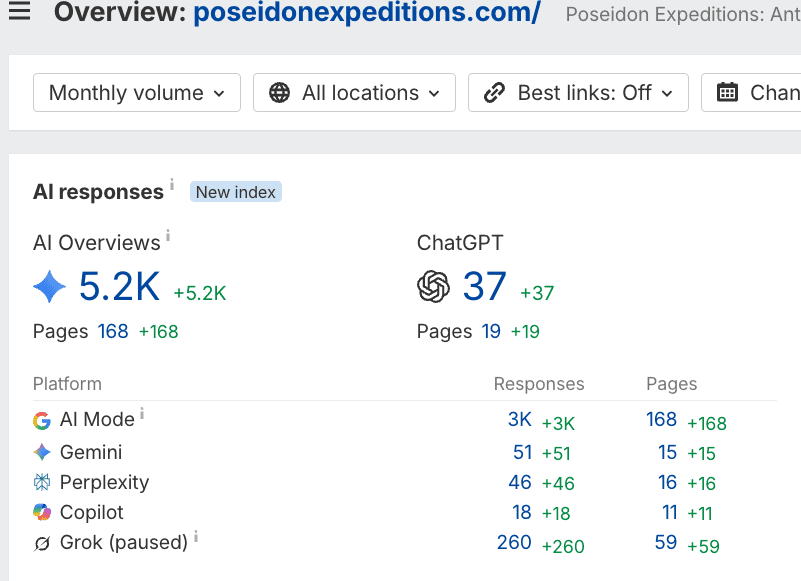This screenshot has width=801, height=581.
Task: Open the Monthly volume dropdown
Action: point(137,92)
